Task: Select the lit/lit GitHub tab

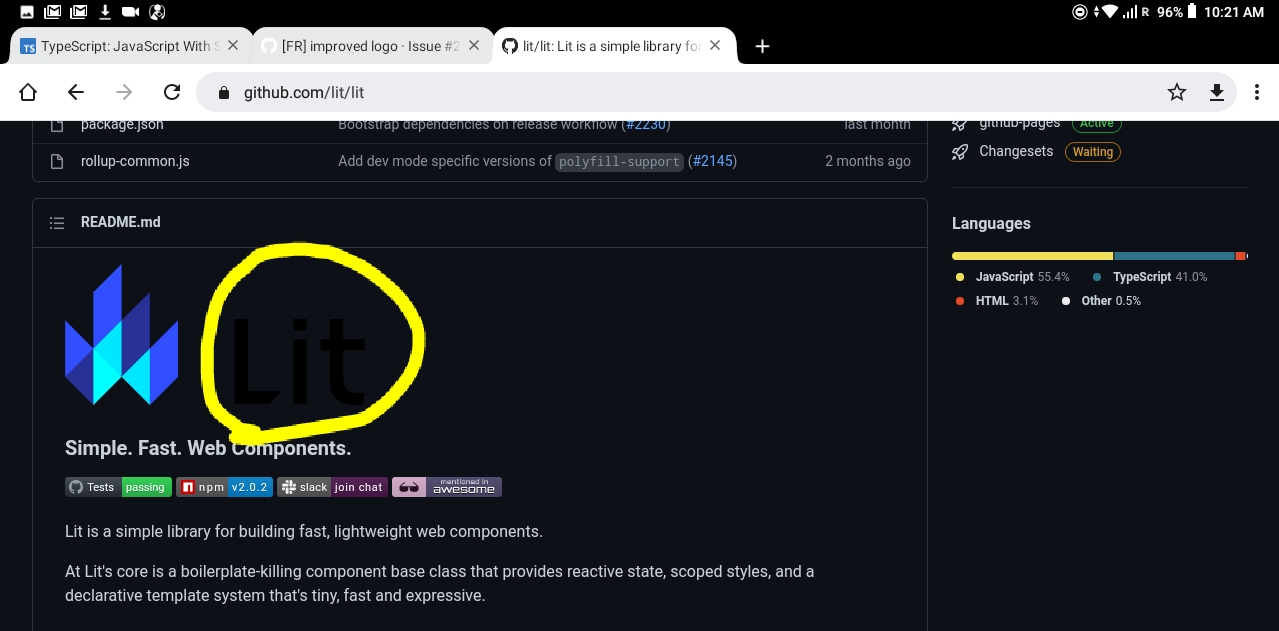Action: [613, 46]
